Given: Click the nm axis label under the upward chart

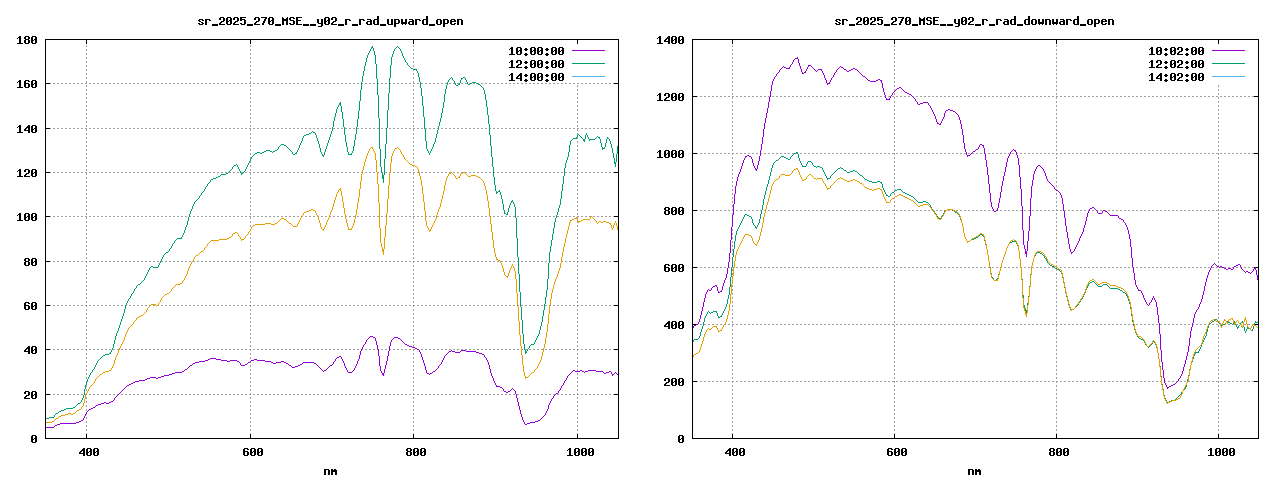Looking at the screenshot, I should click(x=331, y=470).
